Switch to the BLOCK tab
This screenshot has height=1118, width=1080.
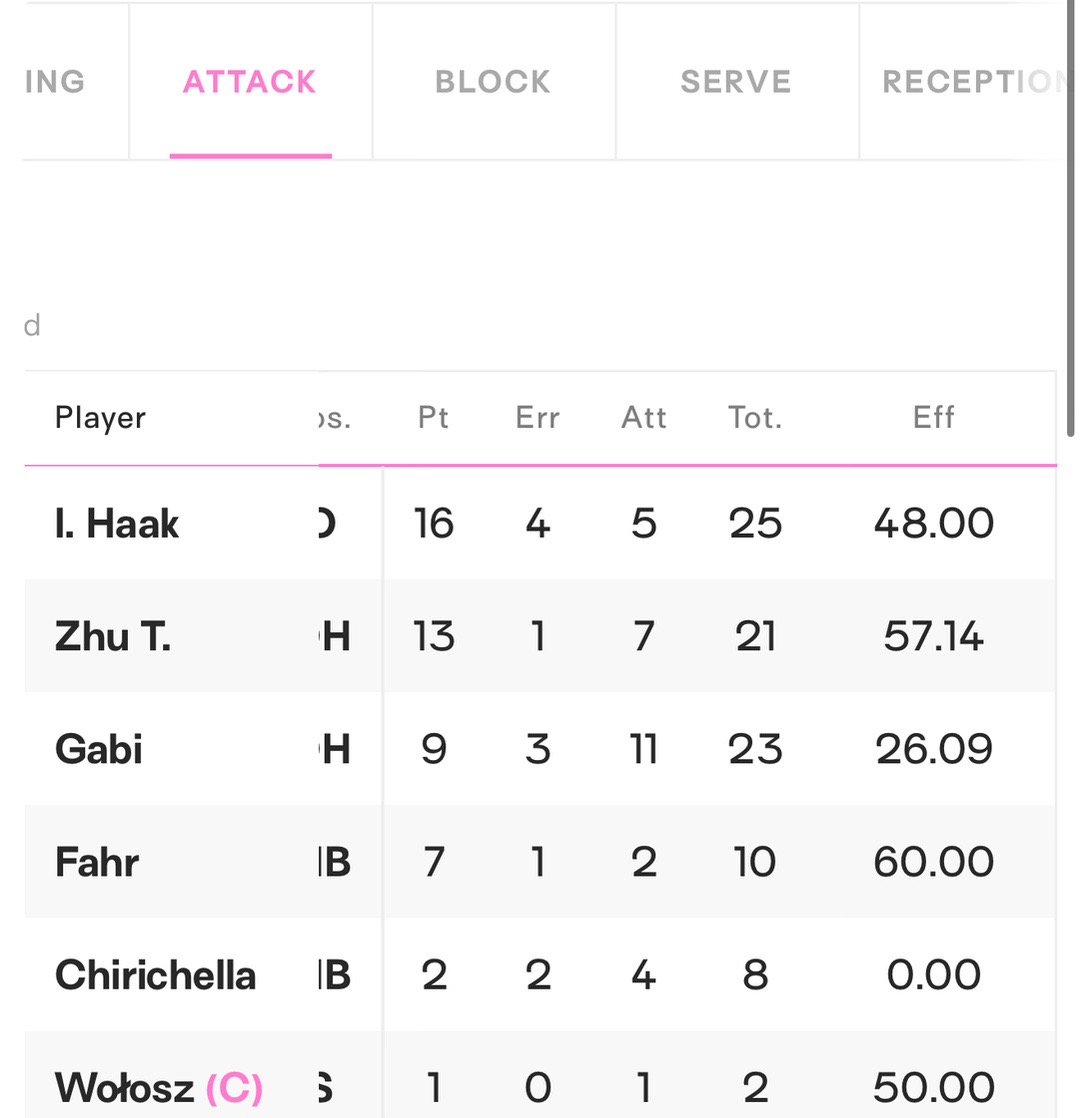click(493, 82)
